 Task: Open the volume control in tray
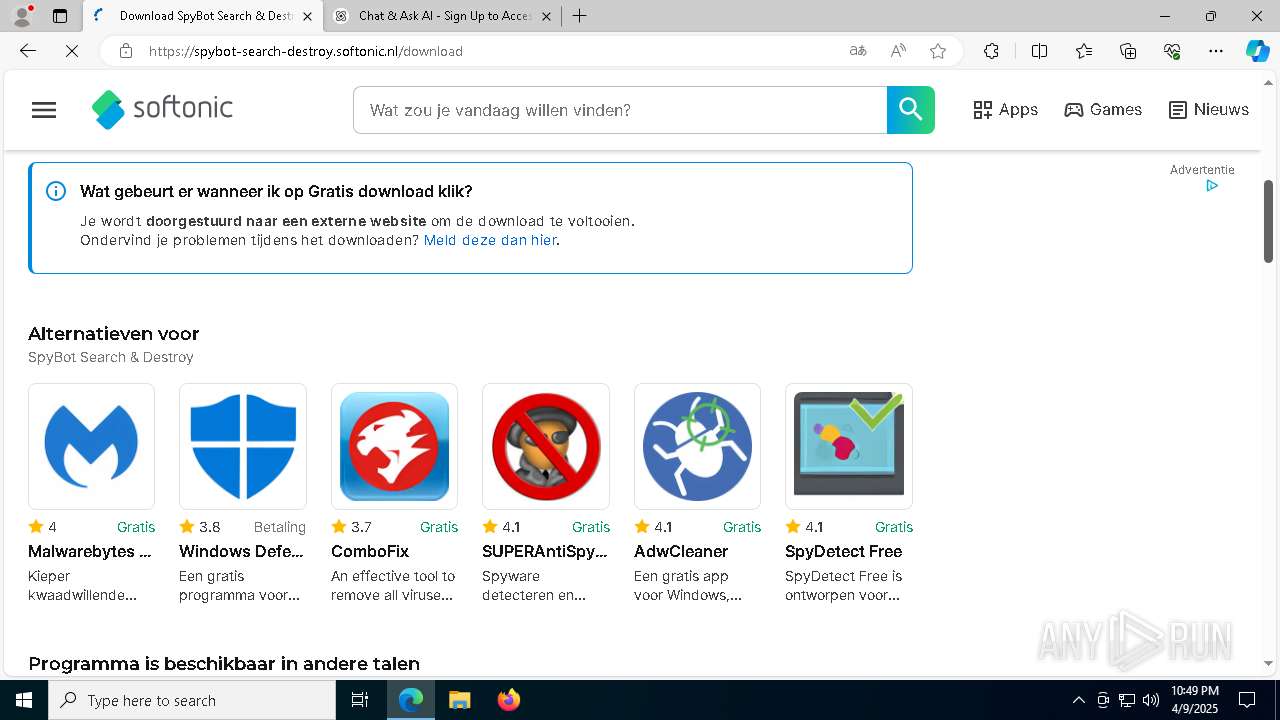pyautogui.click(x=1151, y=700)
